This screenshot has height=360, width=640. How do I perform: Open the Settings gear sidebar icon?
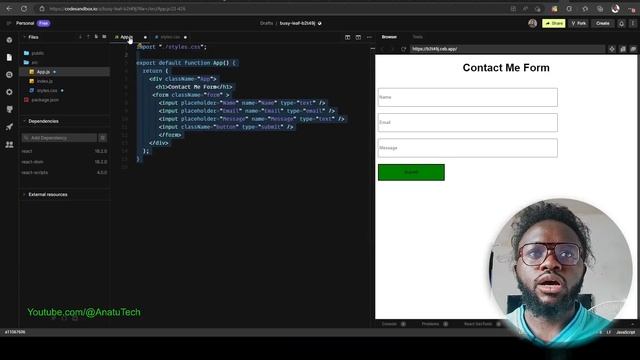click(9, 92)
